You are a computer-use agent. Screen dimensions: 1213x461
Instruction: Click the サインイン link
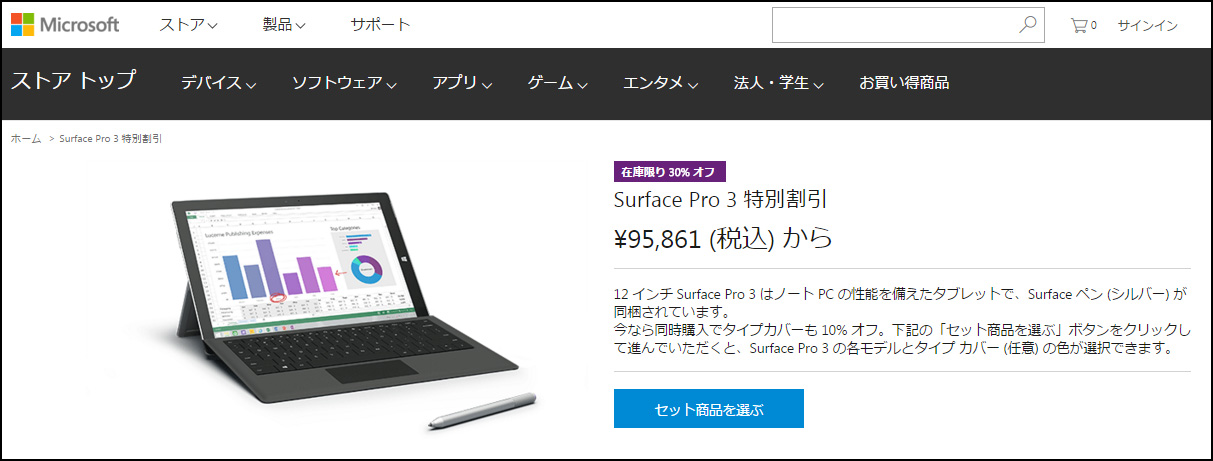1147,25
